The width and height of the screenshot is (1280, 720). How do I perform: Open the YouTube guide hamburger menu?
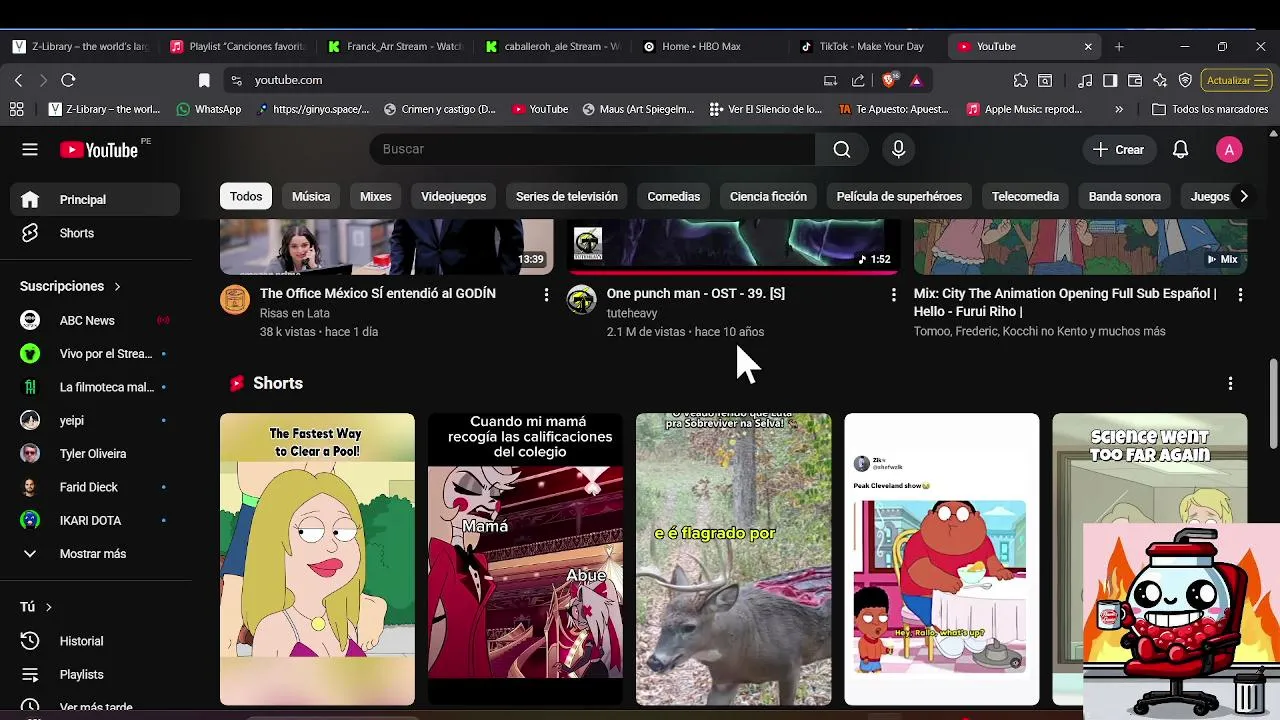pos(30,149)
